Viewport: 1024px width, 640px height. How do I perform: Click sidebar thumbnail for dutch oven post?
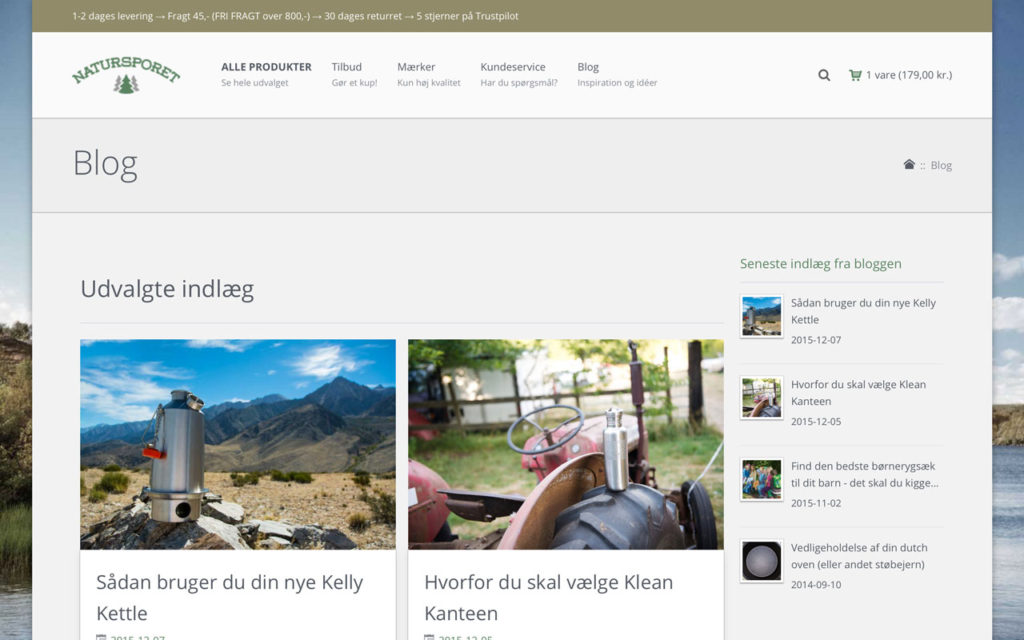pyautogui.click(x=761, y=561)
